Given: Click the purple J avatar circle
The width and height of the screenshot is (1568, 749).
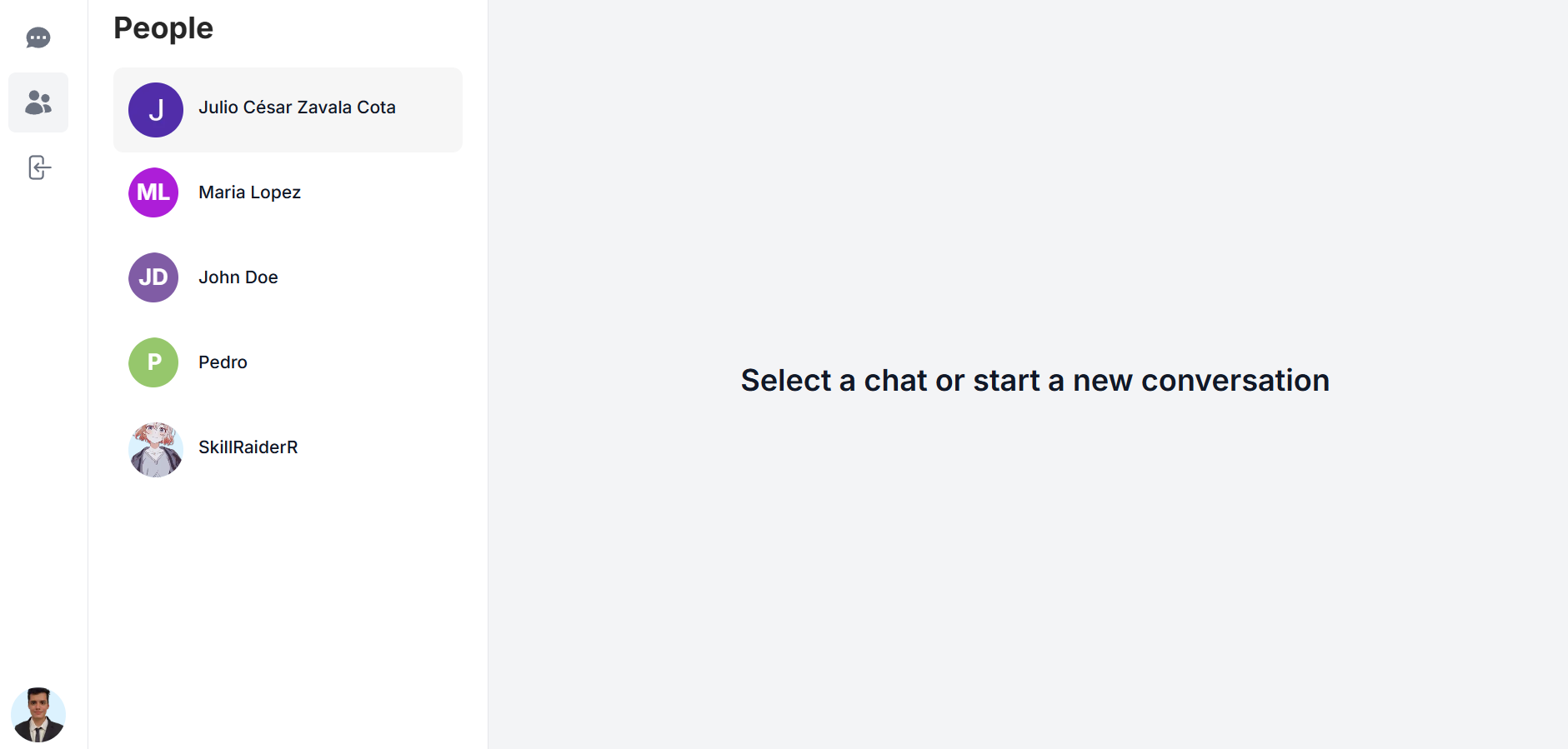Looking at the screenshot, I should coord(156,110).
